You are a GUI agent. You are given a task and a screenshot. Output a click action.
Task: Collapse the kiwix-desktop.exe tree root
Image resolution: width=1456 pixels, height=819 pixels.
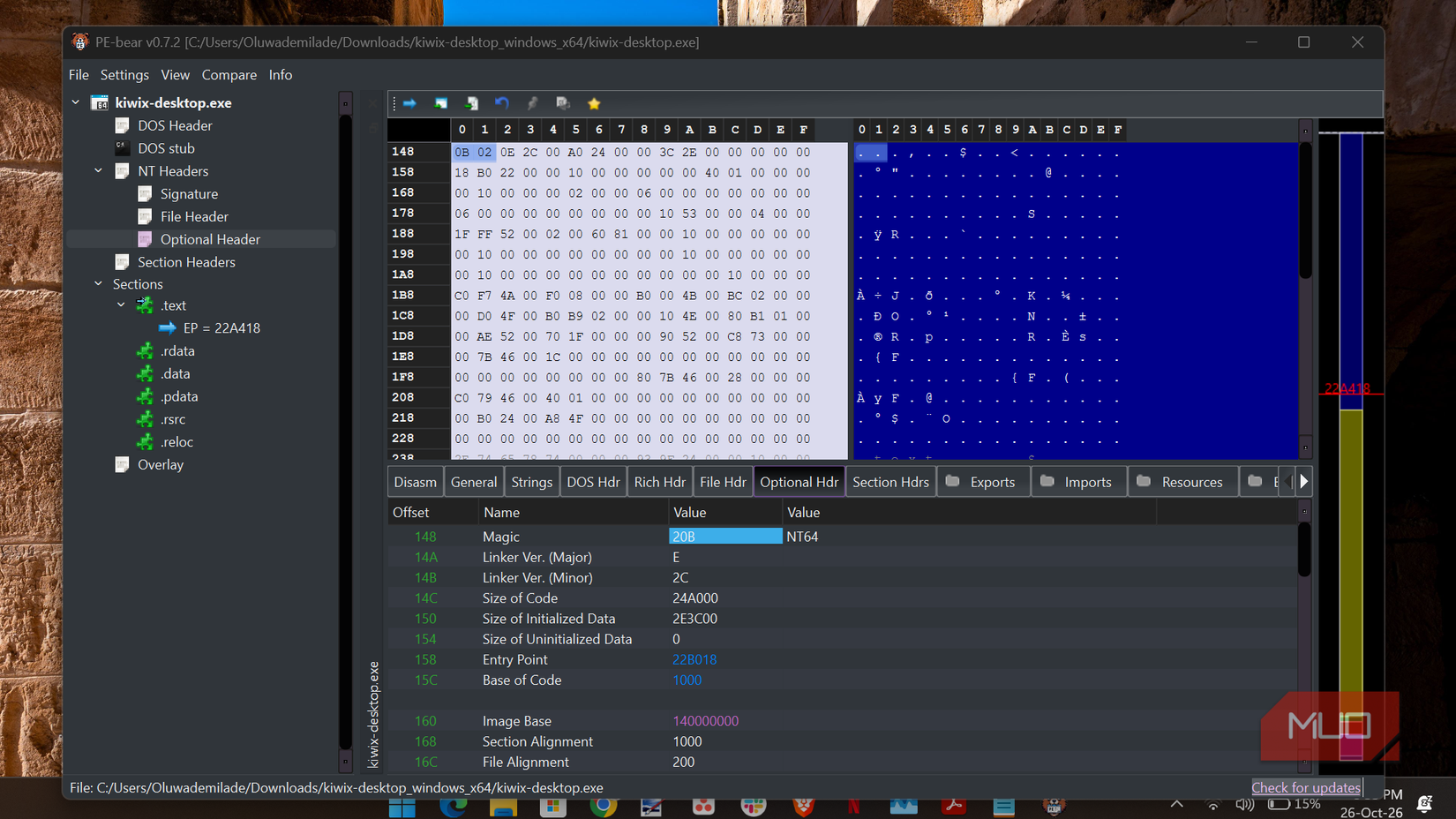click(76, 102)
